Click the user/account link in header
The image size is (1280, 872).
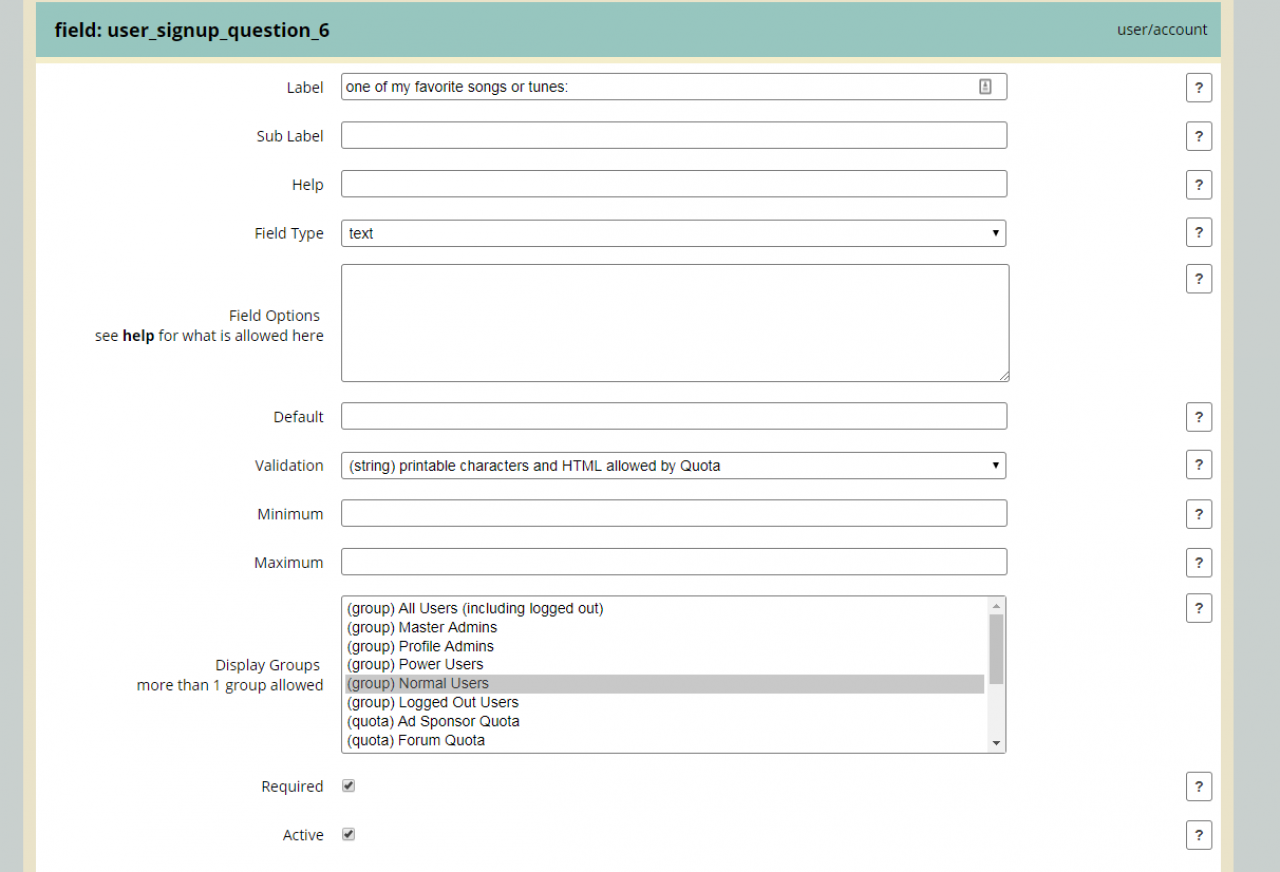coord(1162,30)
